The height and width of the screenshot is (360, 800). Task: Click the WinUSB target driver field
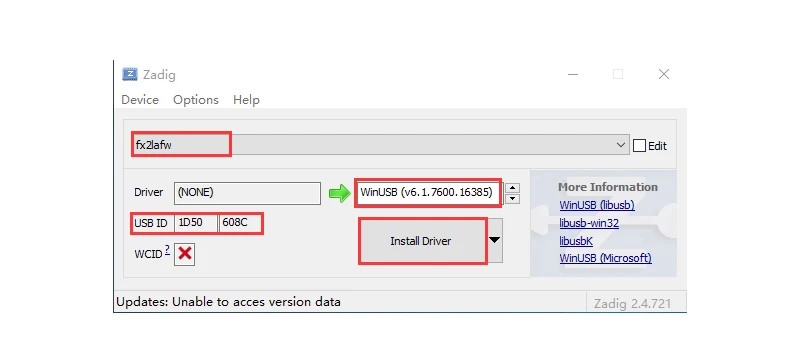[429, 192]
